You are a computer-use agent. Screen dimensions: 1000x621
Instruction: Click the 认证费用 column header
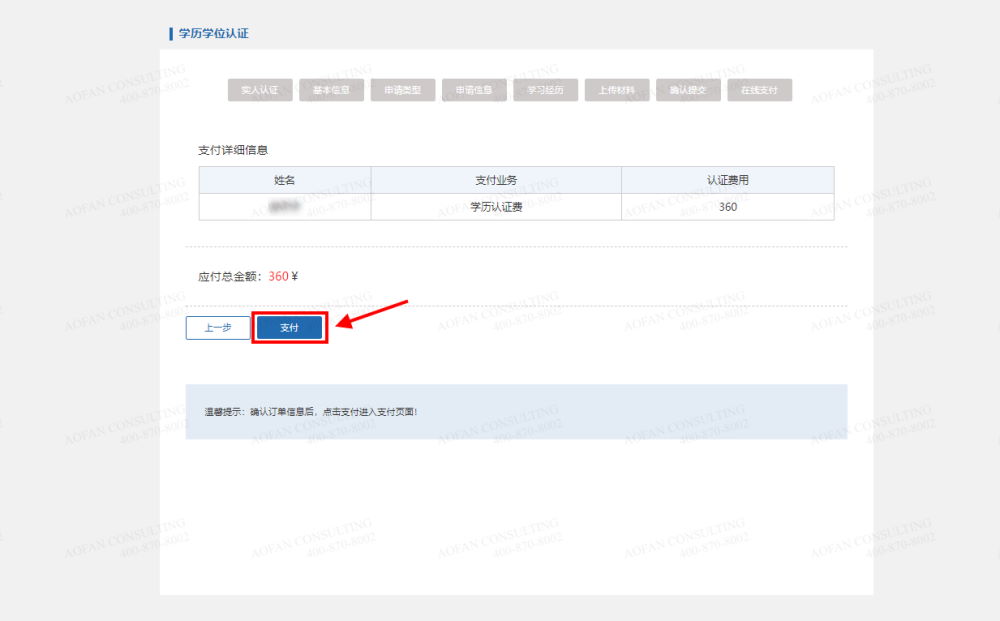[x=727, y=180]
